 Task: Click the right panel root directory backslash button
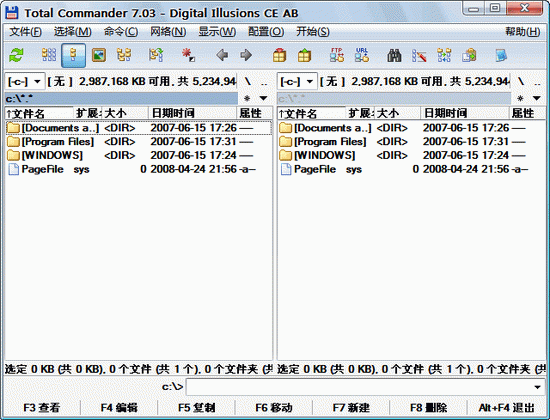point(521,82)
